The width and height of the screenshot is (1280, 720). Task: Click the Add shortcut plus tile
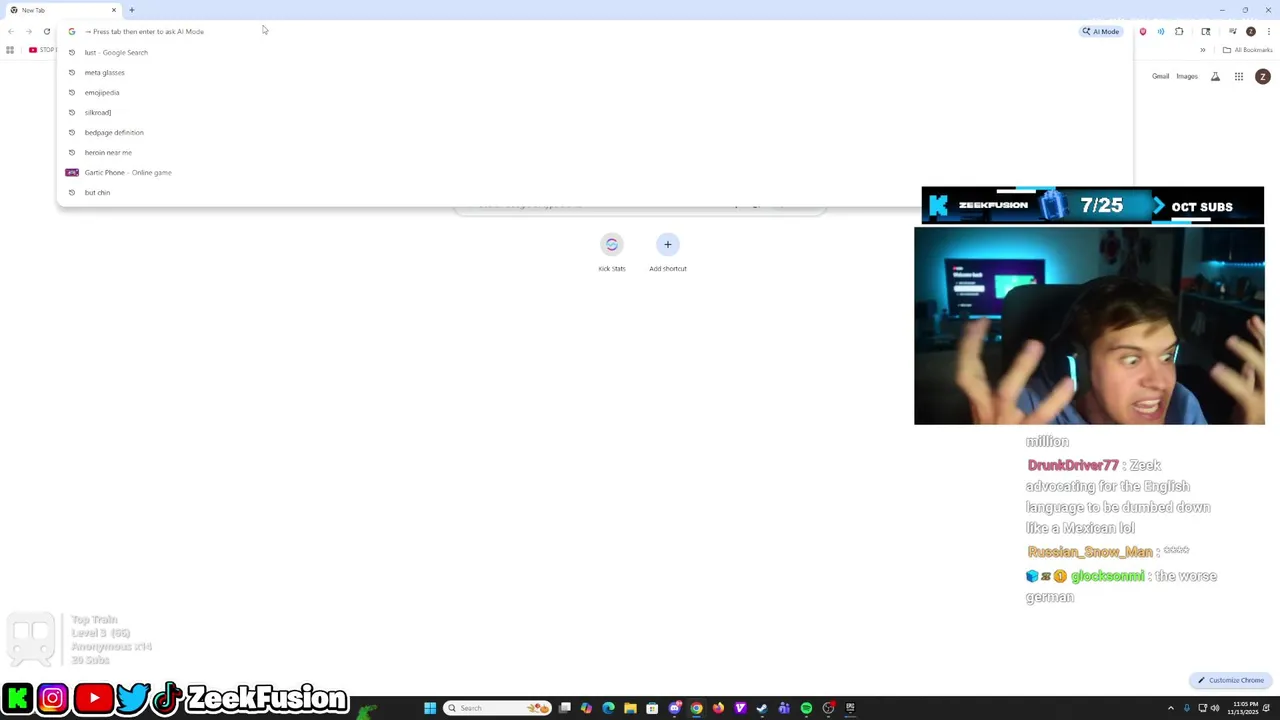[x=668, y=252]
